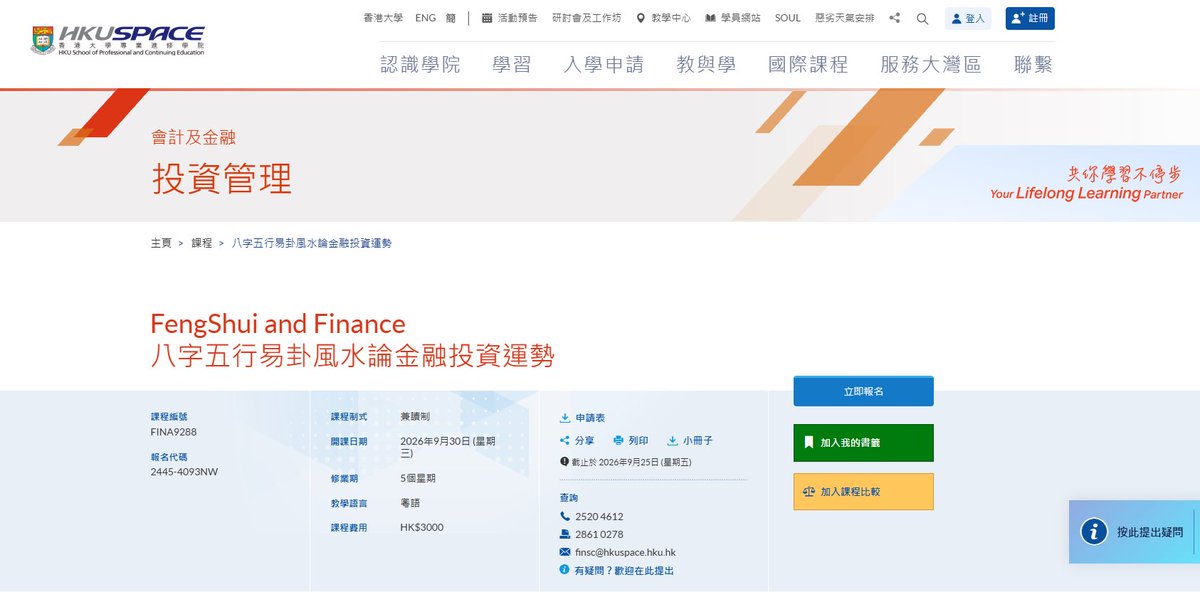Image resolution: width=1200 pixels, height=592 pixels.
Task: Switch to simplified Chinese 簡
Action: coord(451,18)
